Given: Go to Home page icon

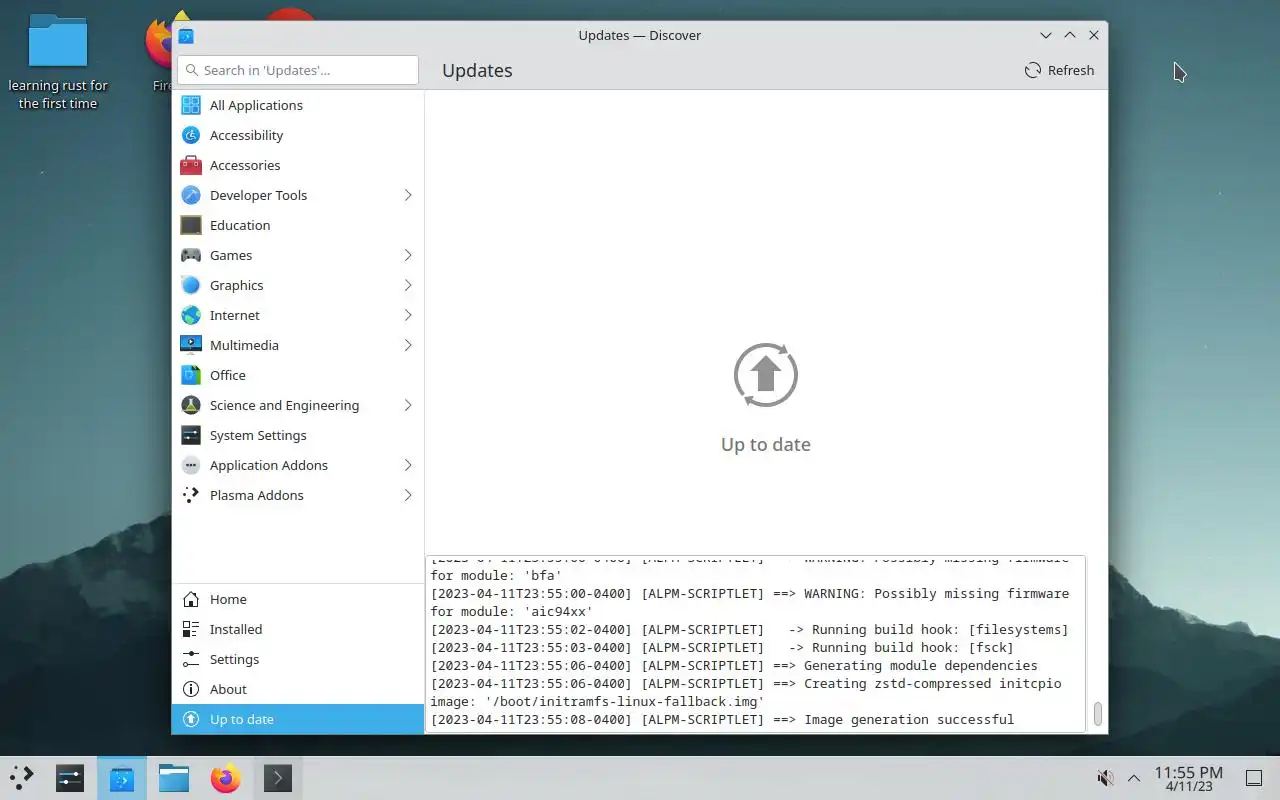Looking at the screenshot, I should click(x=190, y=599).
